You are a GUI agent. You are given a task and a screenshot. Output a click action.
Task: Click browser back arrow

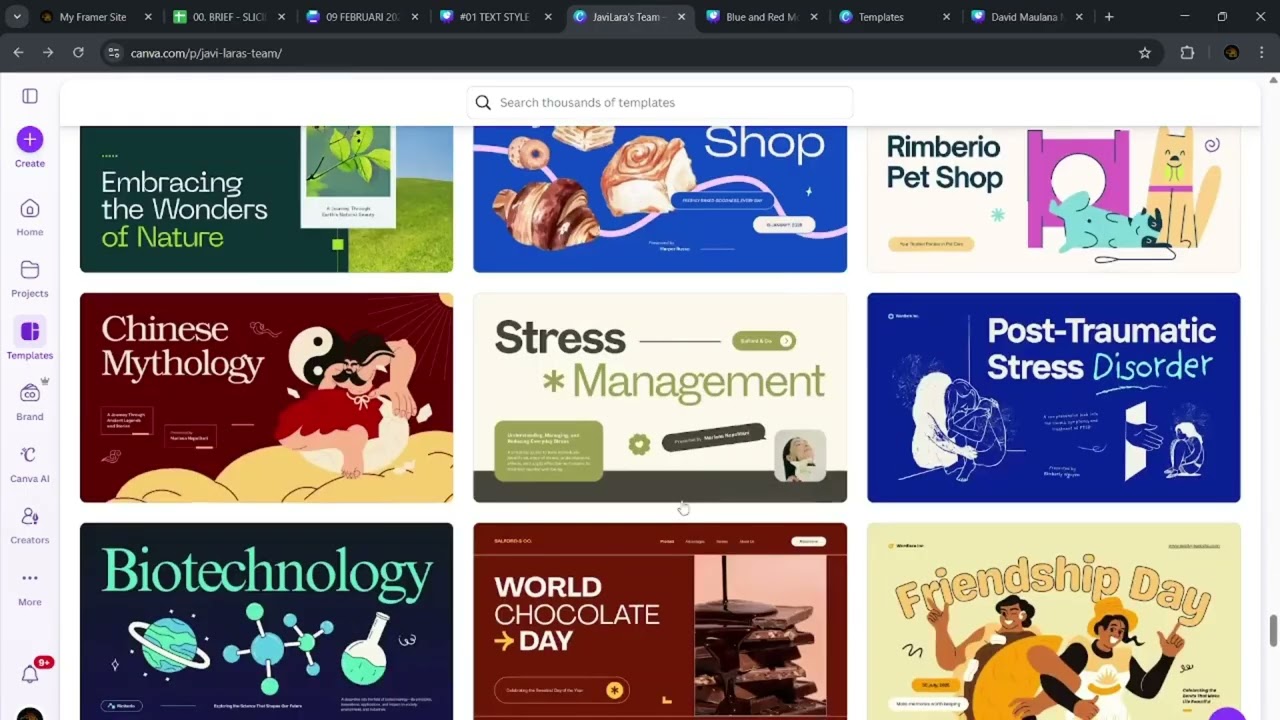[18, 53]
